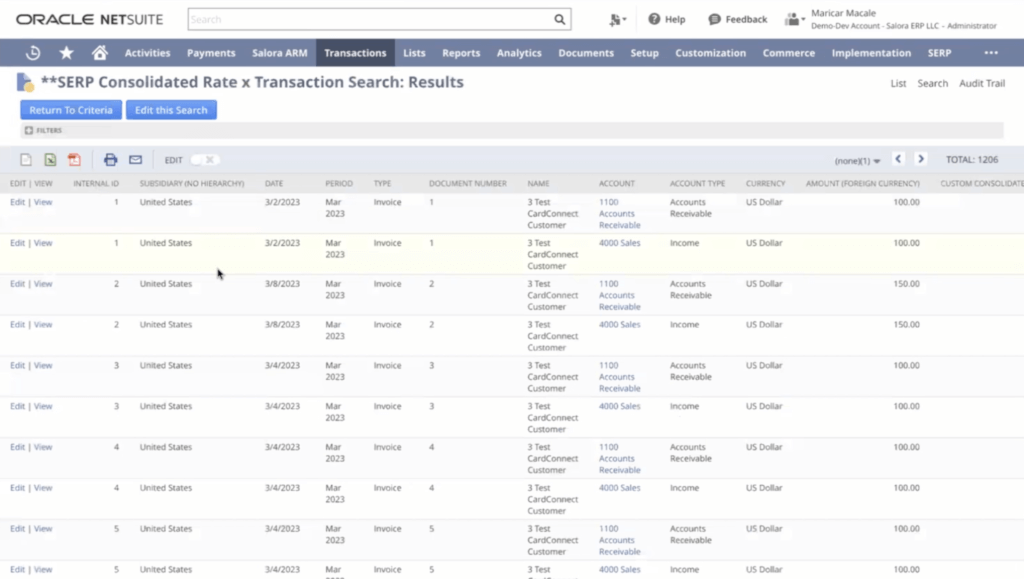Screen dimensions: 1024x579
Task: Print the search results
Action: (110, 160)
